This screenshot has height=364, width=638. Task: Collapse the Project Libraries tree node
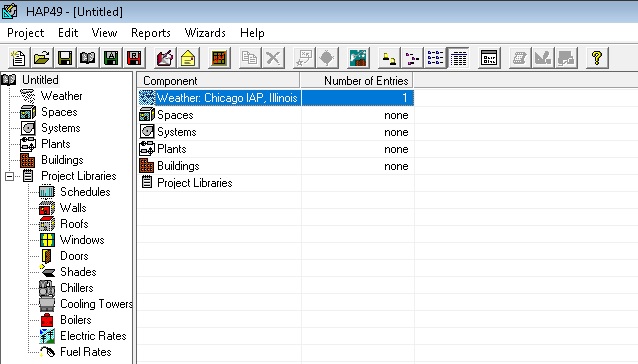[9, 176]
